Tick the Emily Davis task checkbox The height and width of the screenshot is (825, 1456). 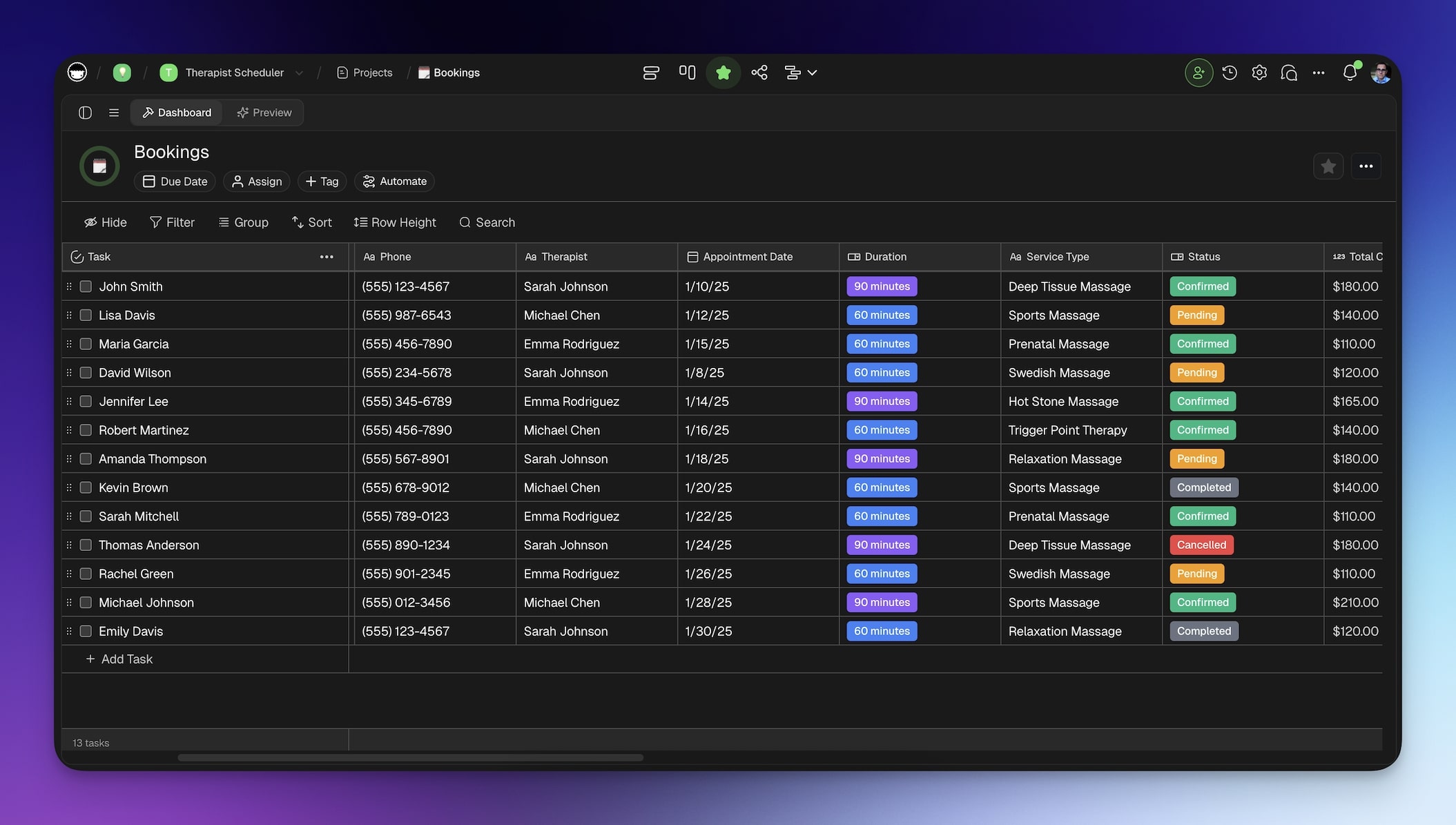[86, 631]
